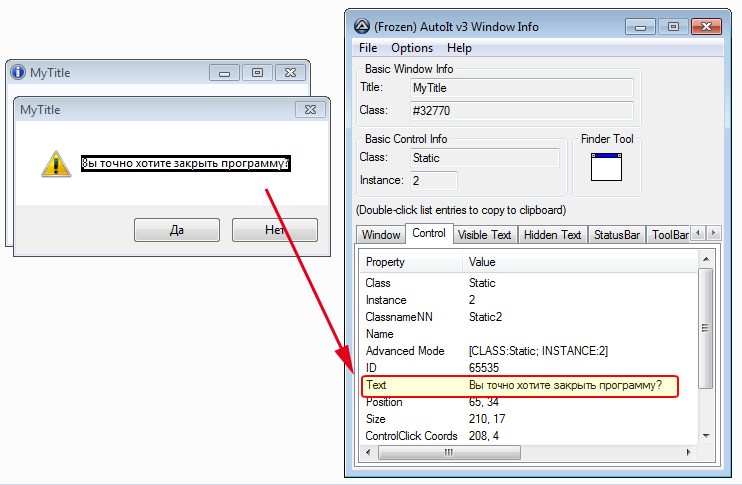
Task: Open the Options menu
Action: (412, 48)
